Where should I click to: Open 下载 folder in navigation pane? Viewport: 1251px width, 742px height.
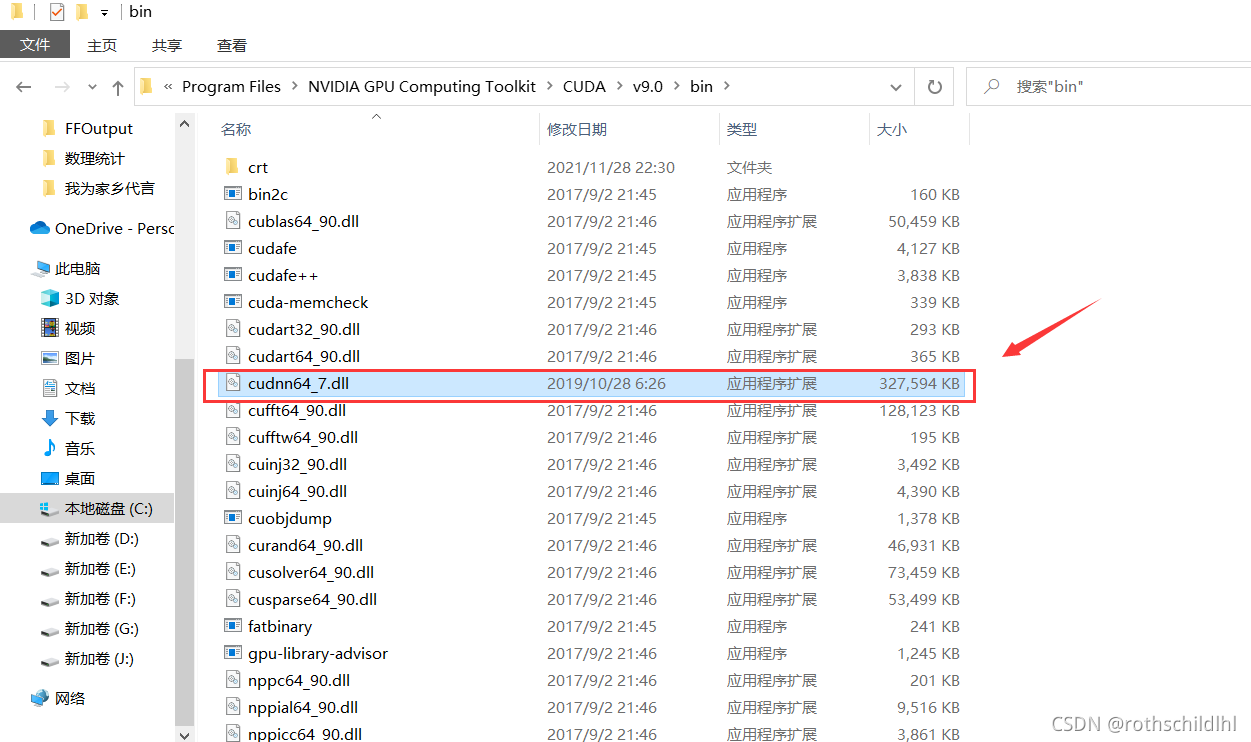79,418
